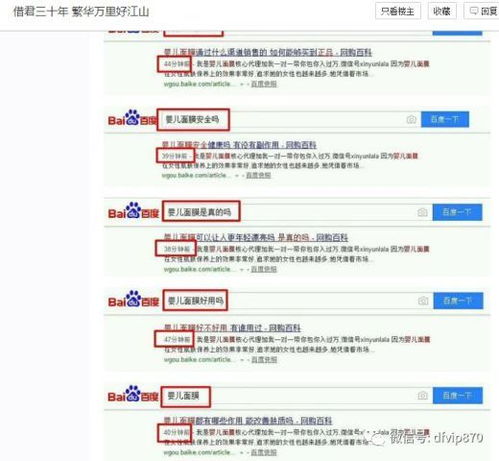Image resolution: width=499 pixels, height=461 pixels.
Task: Click the 回复 button with speech bubble
Action: click(483, 11)
